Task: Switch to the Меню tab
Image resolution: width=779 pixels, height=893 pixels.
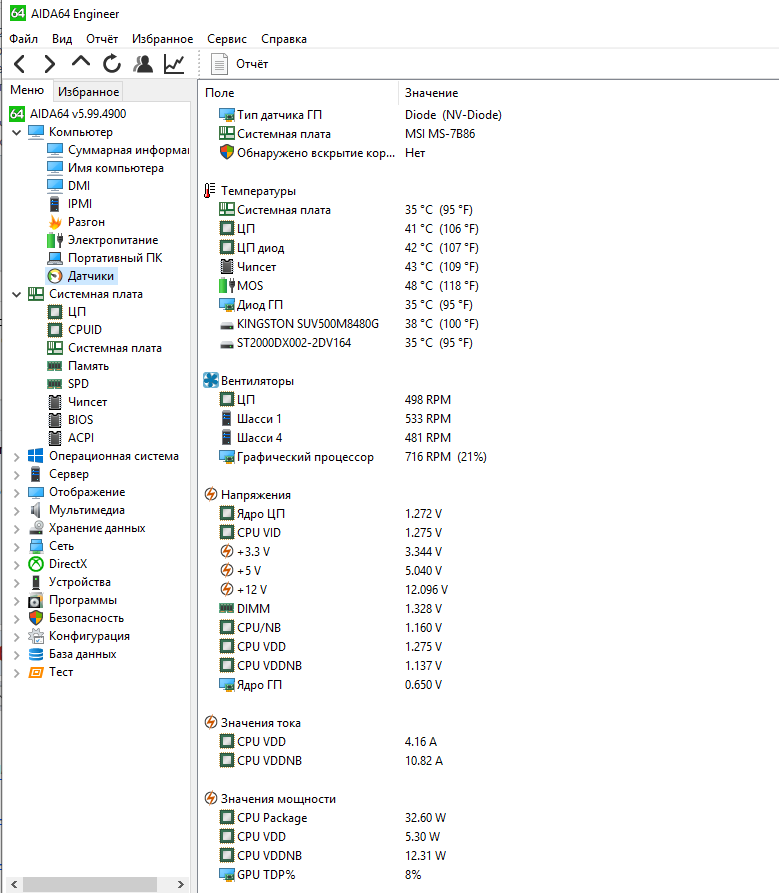Action: click(27, 90)
